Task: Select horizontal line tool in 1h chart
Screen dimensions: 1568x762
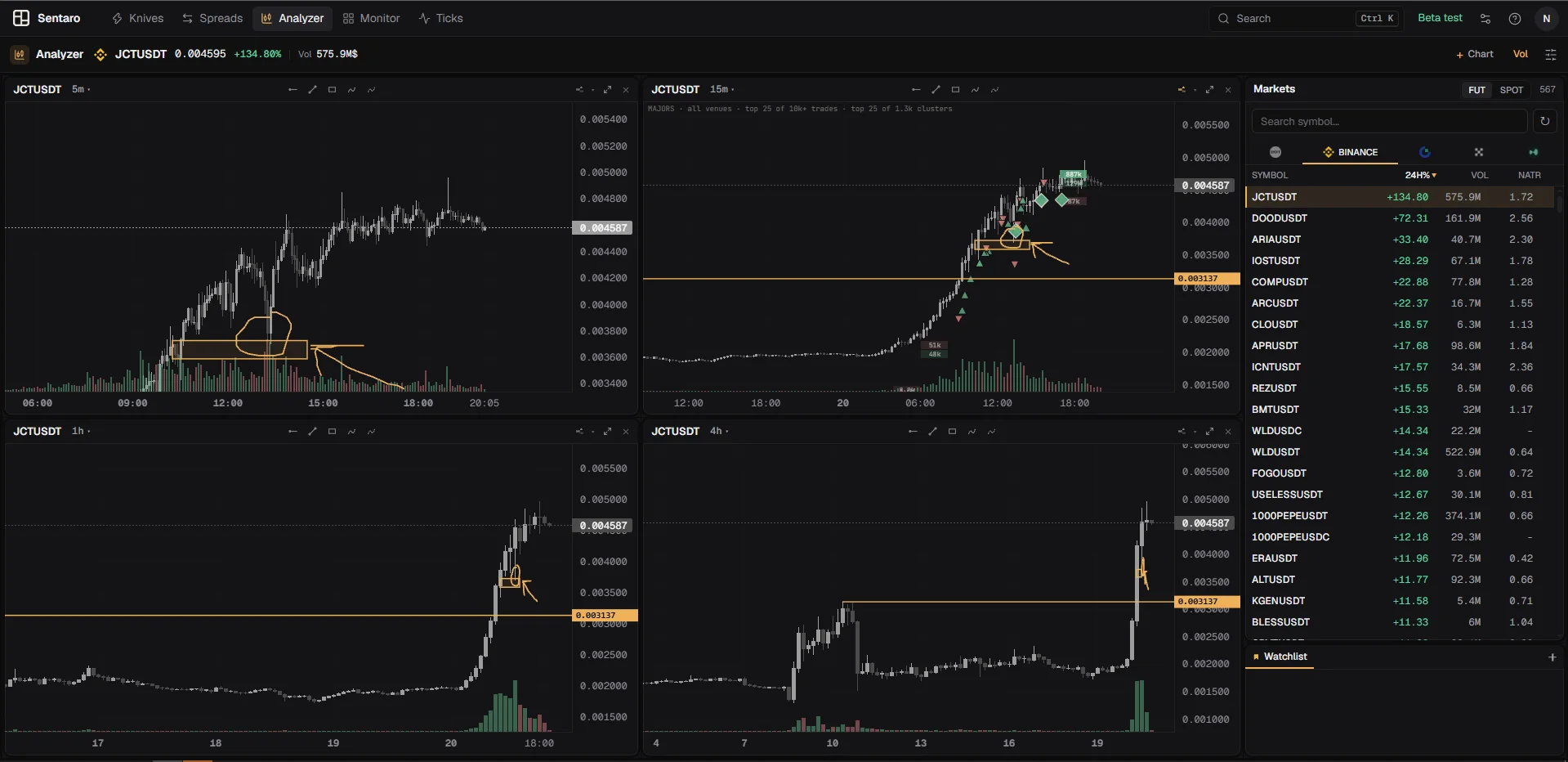Action: [293, 432]
